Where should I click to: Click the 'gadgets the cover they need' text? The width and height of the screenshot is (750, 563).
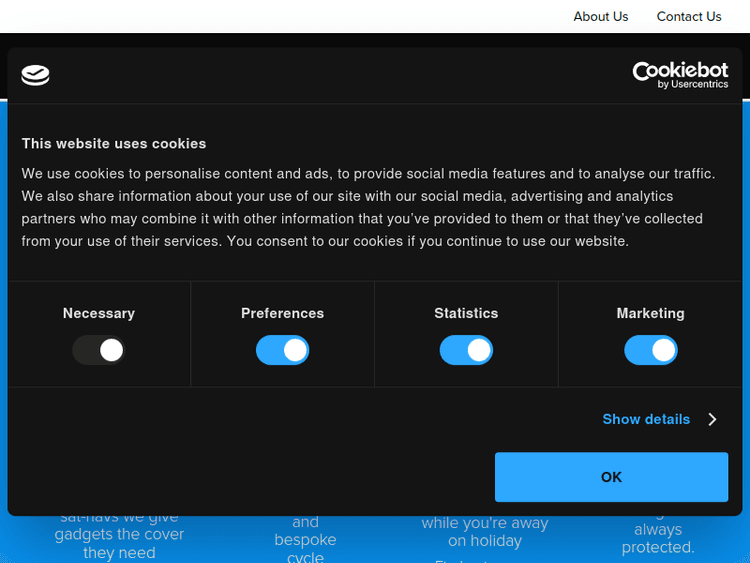[119, 543]
